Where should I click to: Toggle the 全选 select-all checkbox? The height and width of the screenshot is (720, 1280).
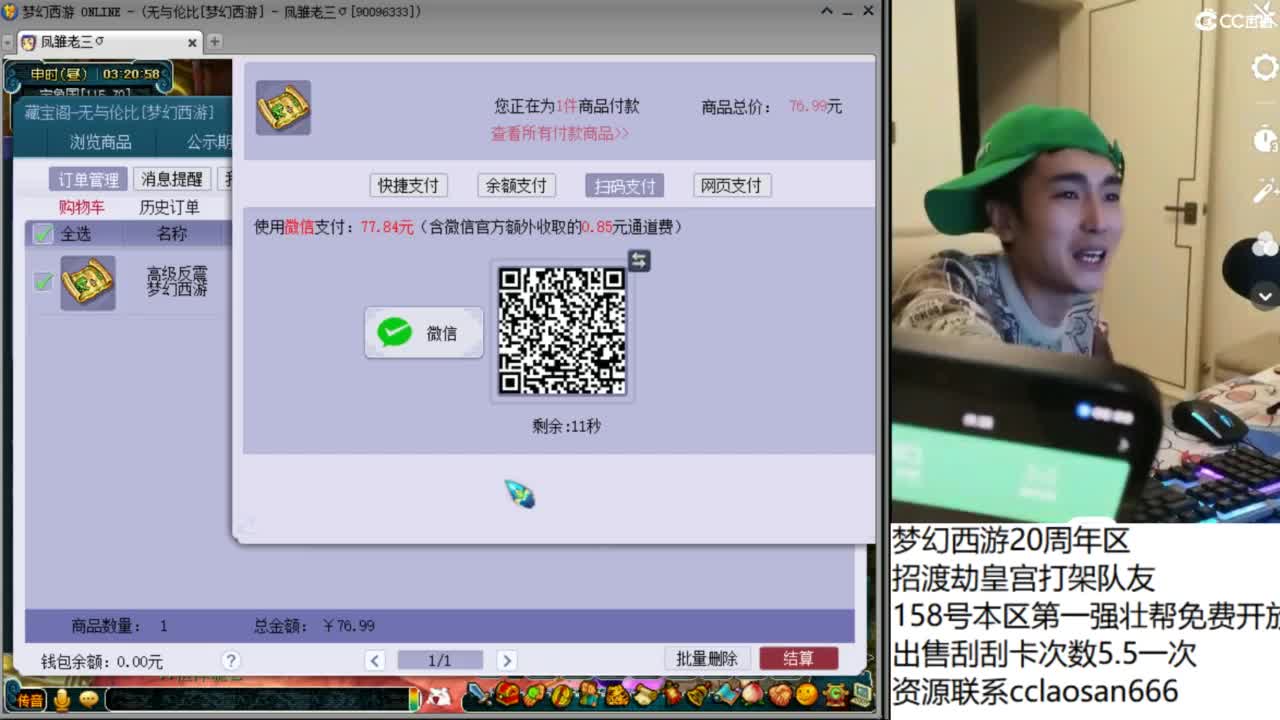[43, 234]
